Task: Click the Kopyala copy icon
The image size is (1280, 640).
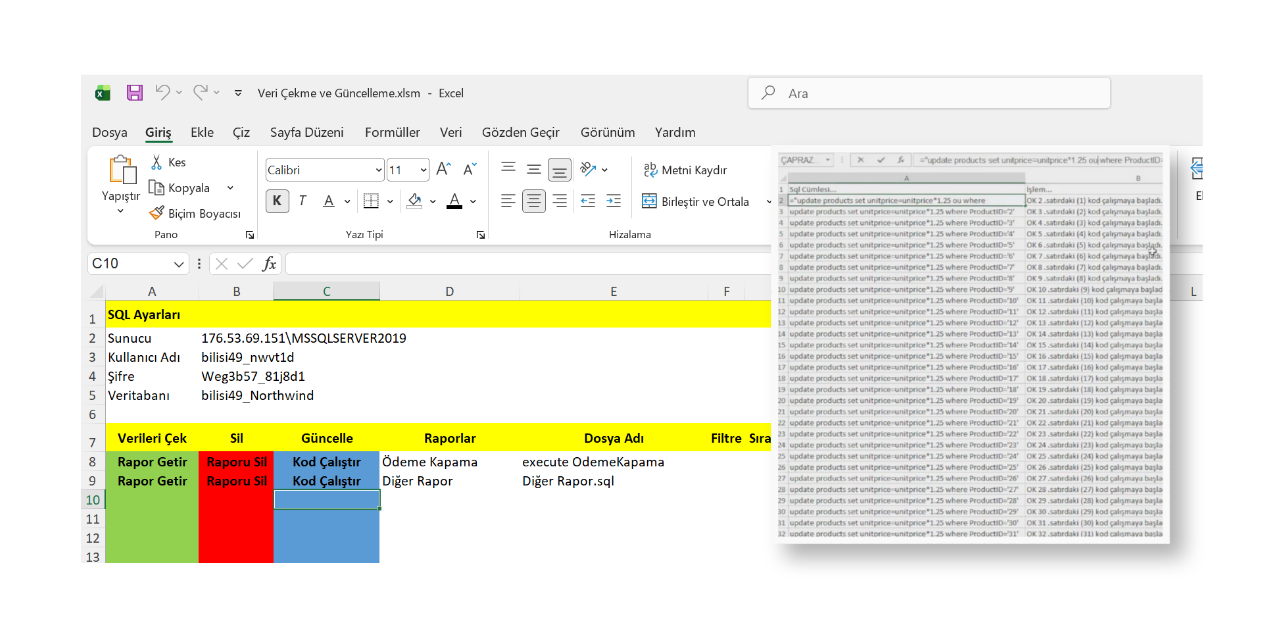Action: [x=156, y=188]
